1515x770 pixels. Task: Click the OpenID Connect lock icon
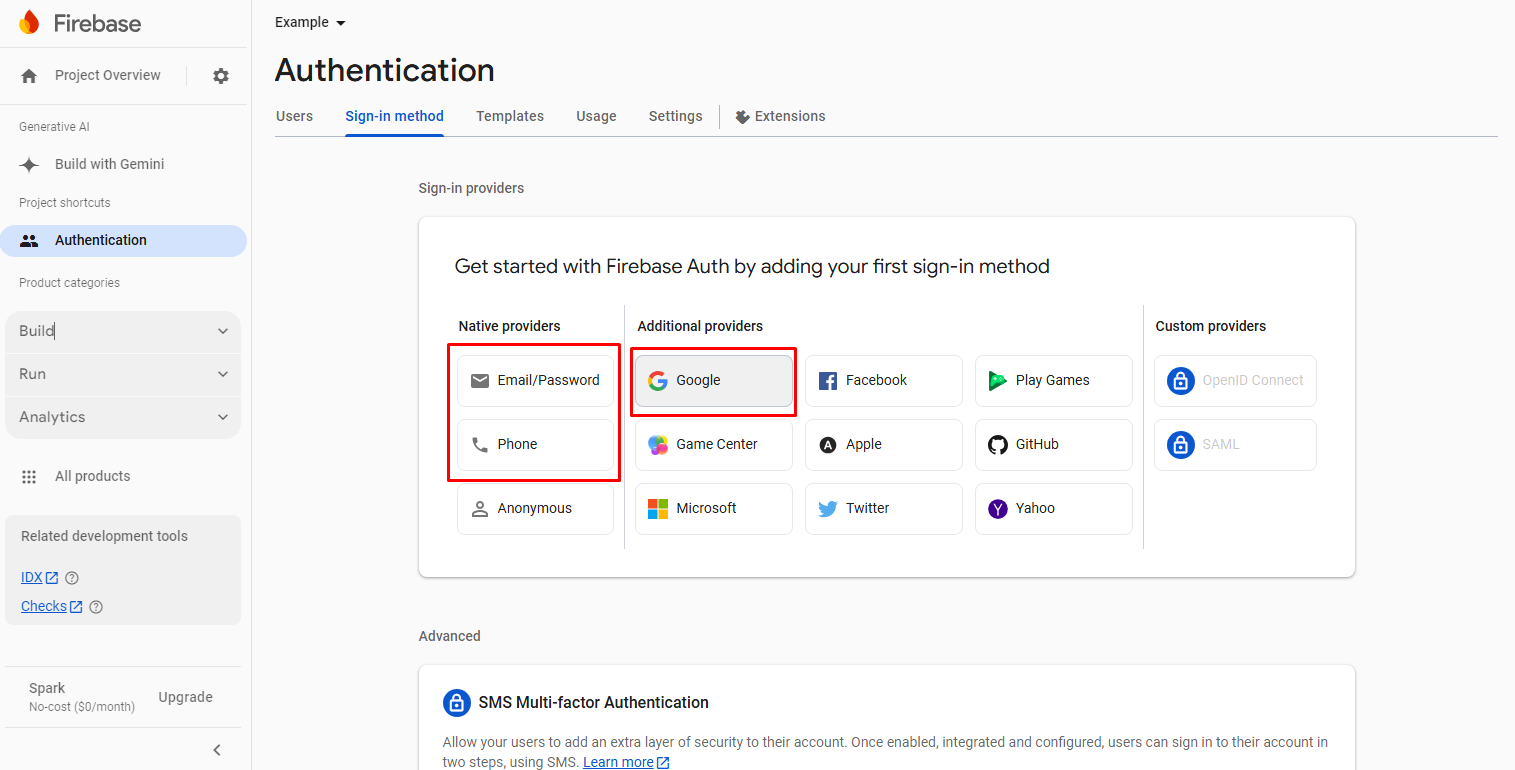click(x=1180, y=381)
